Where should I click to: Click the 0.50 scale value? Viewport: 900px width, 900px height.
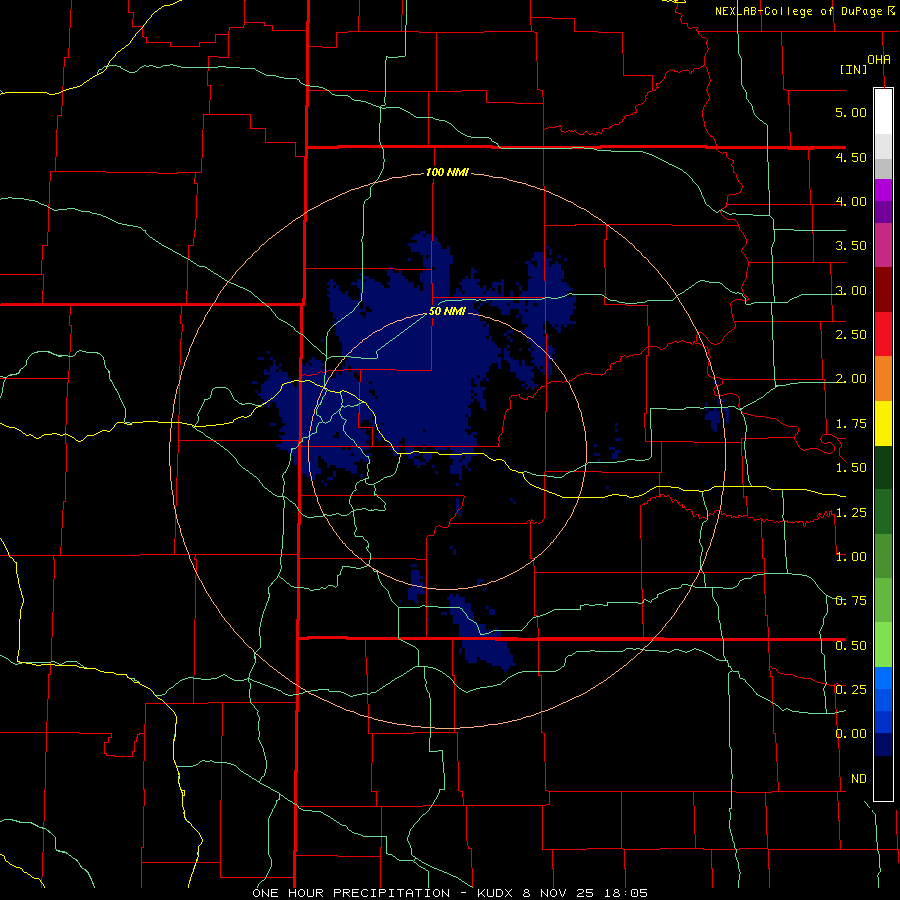[x=851, y=646]
